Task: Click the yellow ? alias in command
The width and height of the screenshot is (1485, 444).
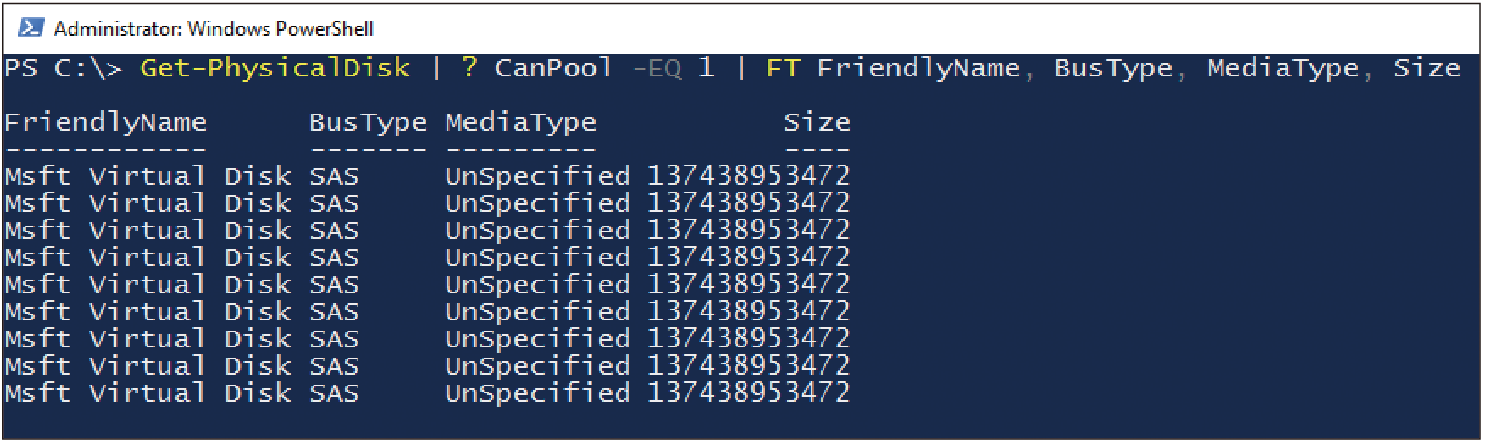Action: coord(469,68)
